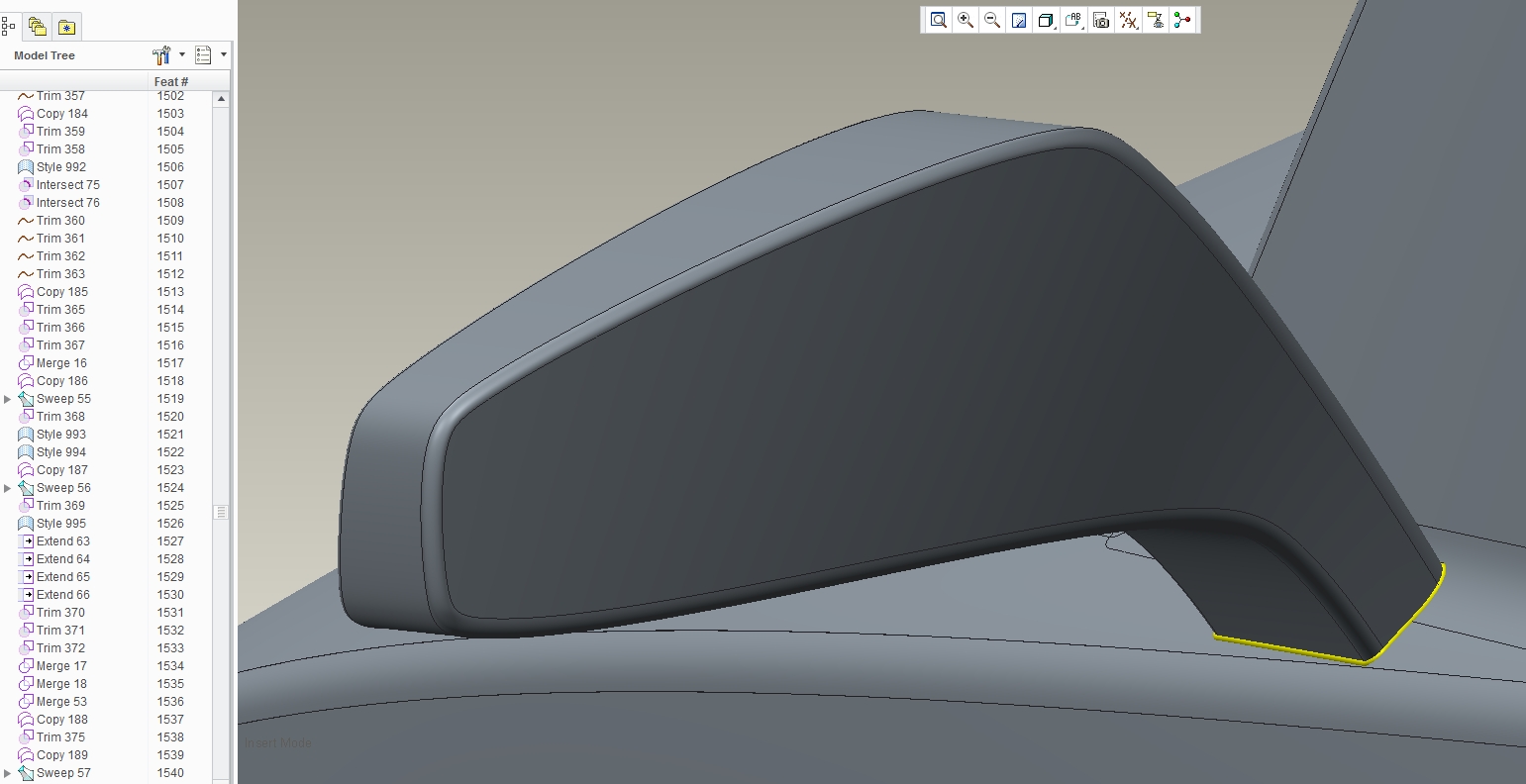Click the Refit view icon

[x=938, y=20]
